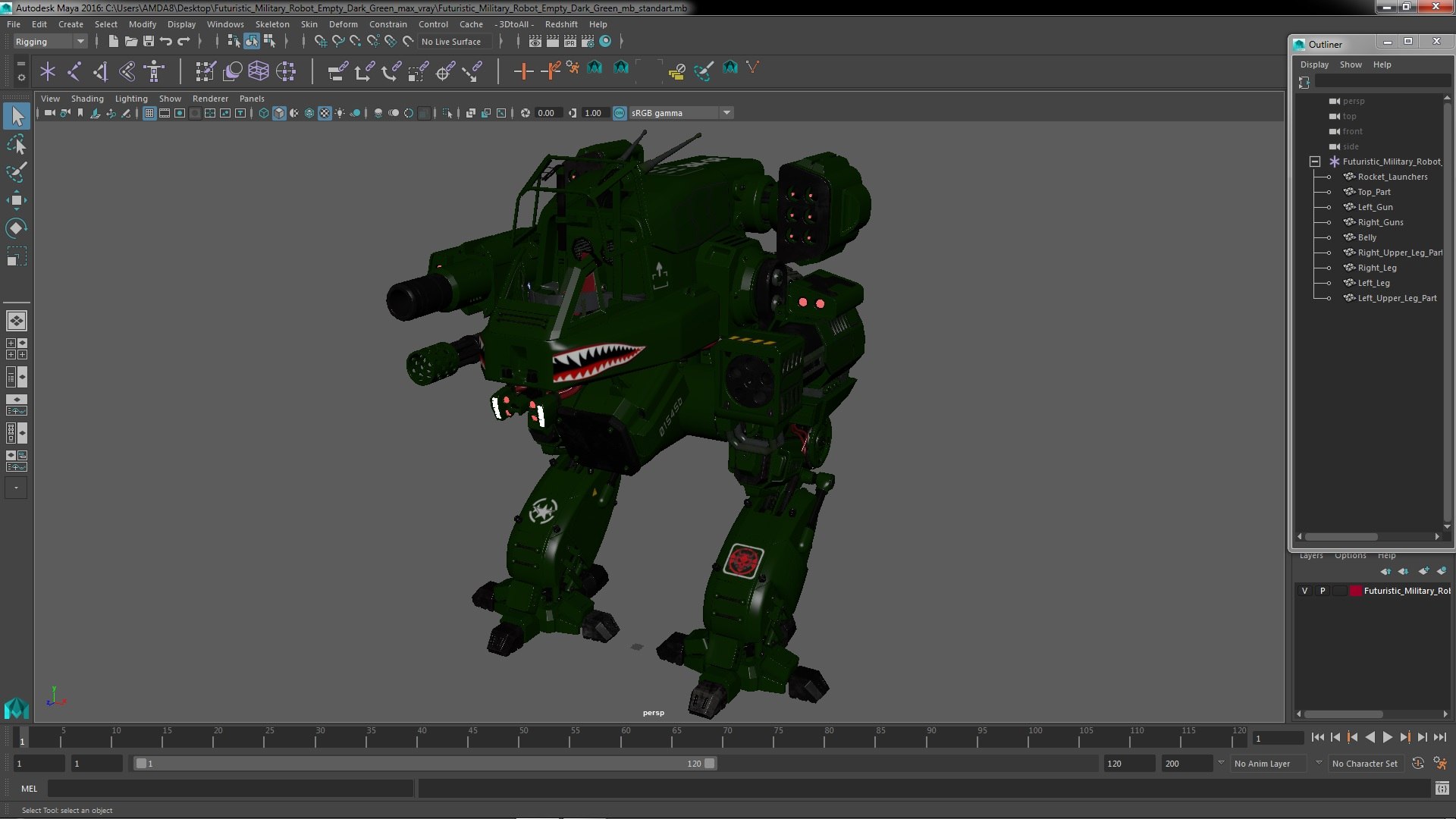Open the Skeleton menu
Image resolution: width=1456 pixels, height=819 pixels.
[272, 24]
